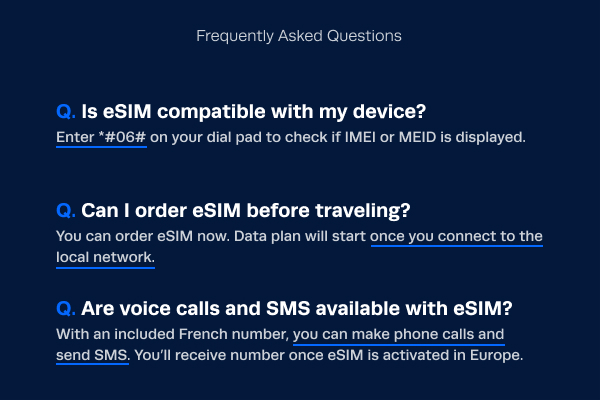Click the blue Q. before 'Are voice calls'
The height and width of the screenshot is (400, 600).
tap(66, 309)
